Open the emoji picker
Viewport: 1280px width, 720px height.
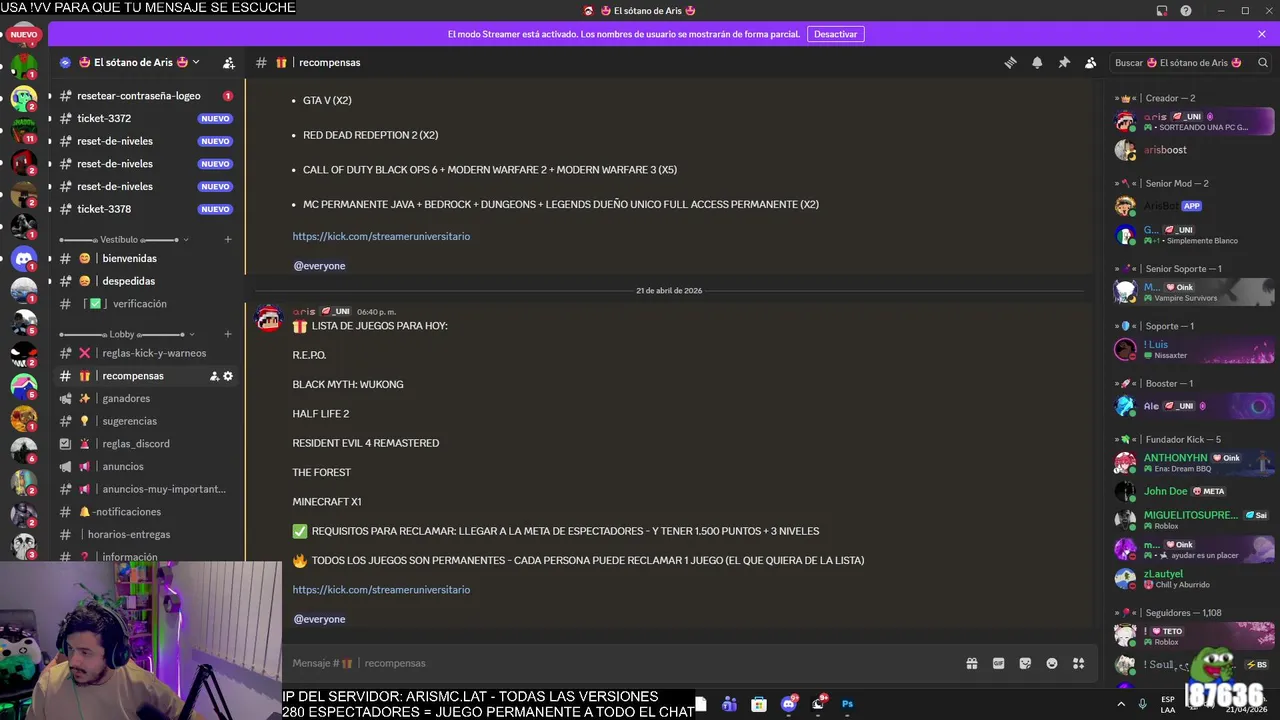1052,663
